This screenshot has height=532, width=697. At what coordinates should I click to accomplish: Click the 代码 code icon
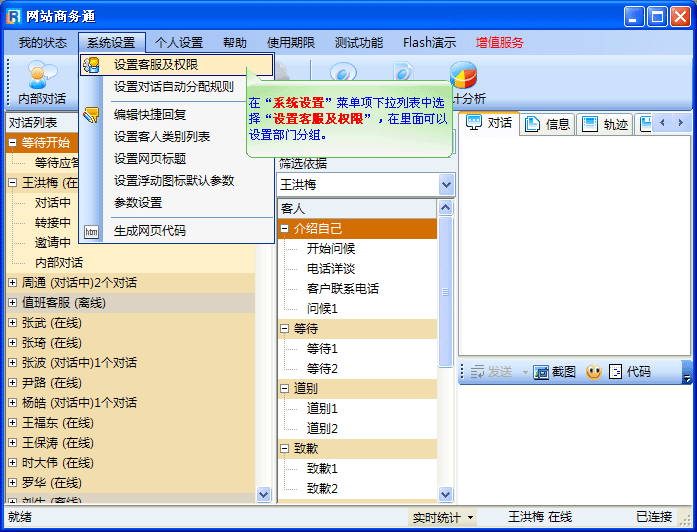click(616, 372)
